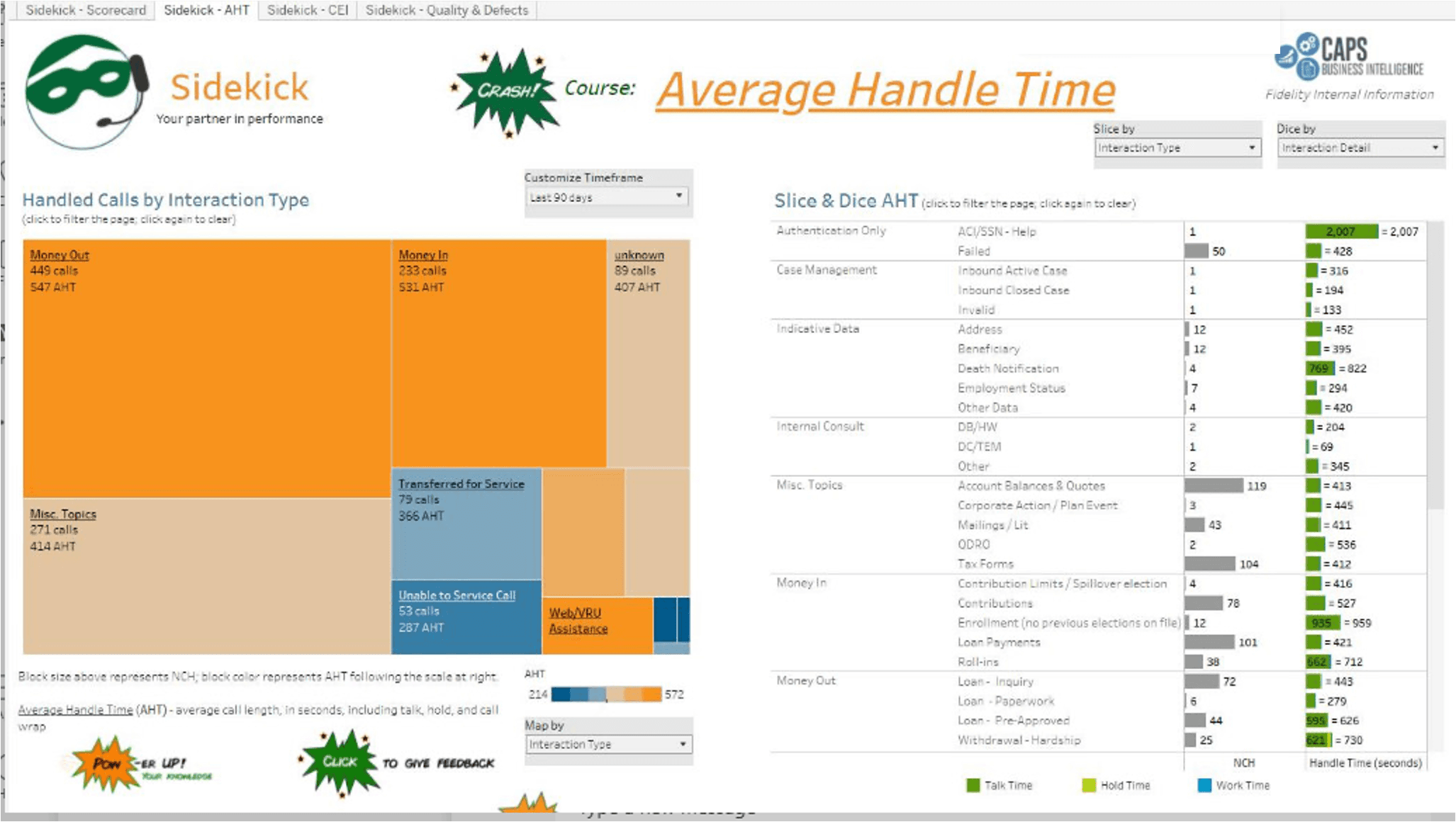
Task: Open the Map by dropdown
Action: pyautogui.click(x=607, y=744)
